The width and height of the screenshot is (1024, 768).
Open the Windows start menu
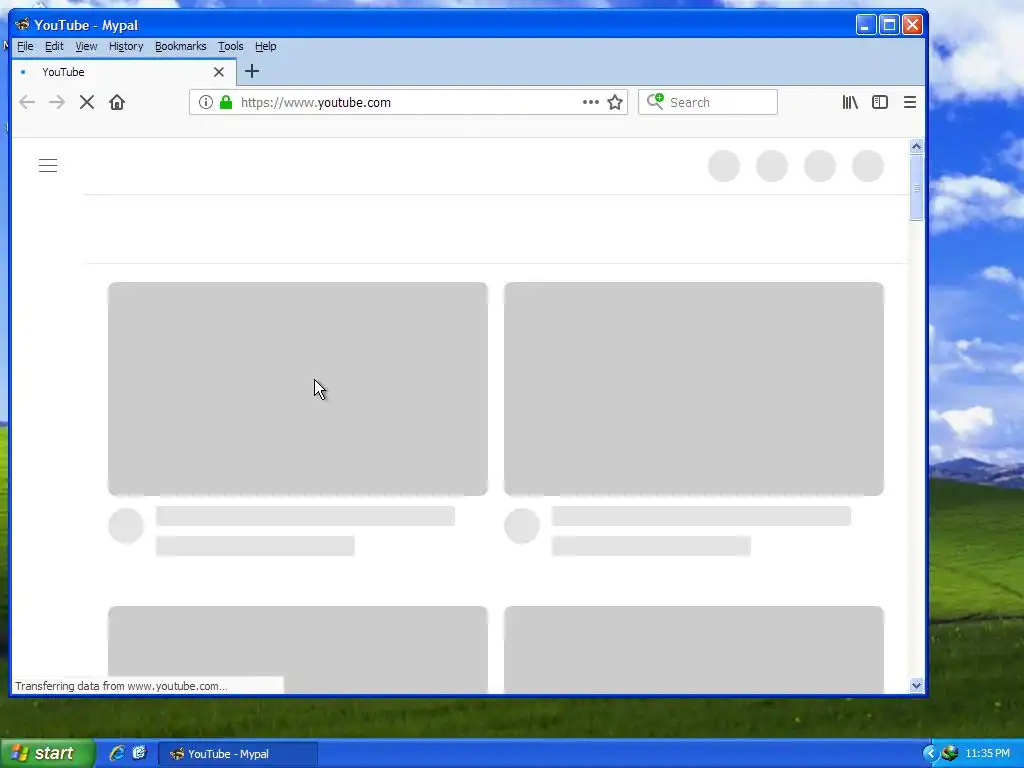click(x=47, y=754)
